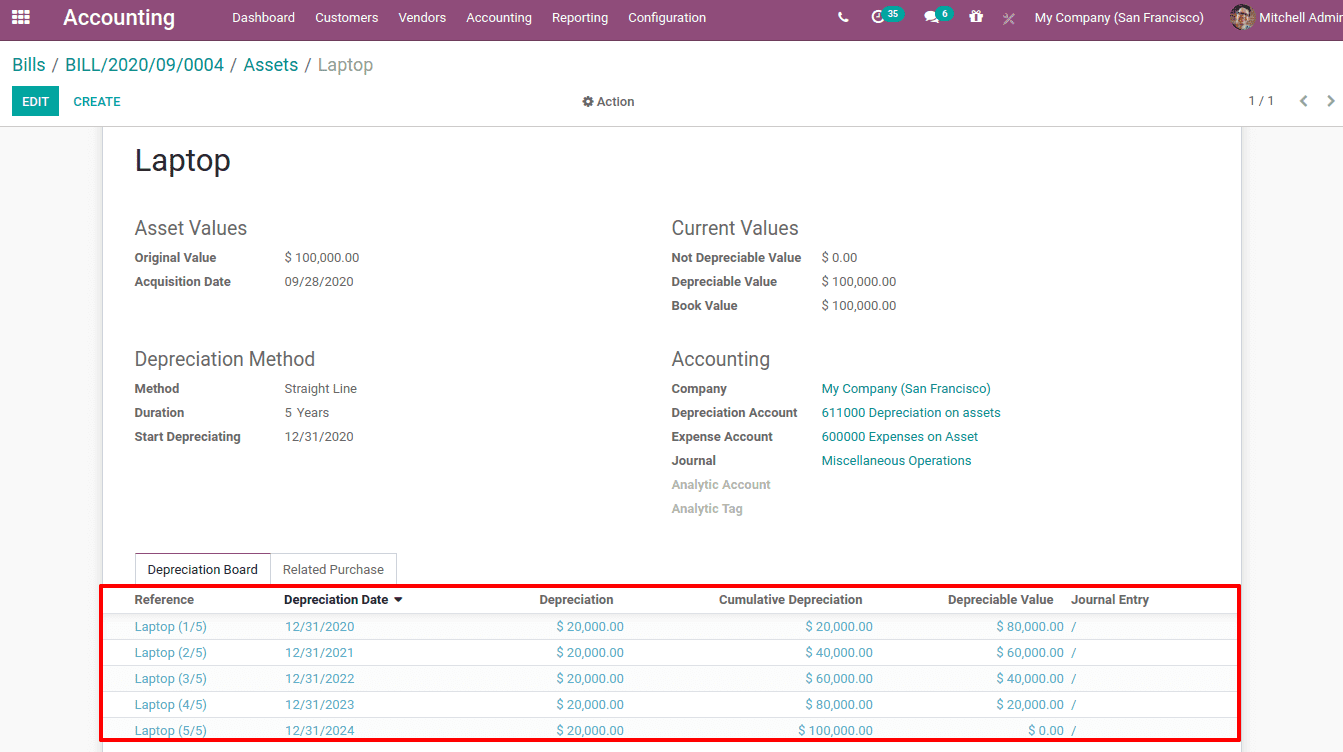The width and height of the screenshot is (1343, 752).
Task: Open Laptop (4/5) depreciation line
Action: click(x=171, y=705)
